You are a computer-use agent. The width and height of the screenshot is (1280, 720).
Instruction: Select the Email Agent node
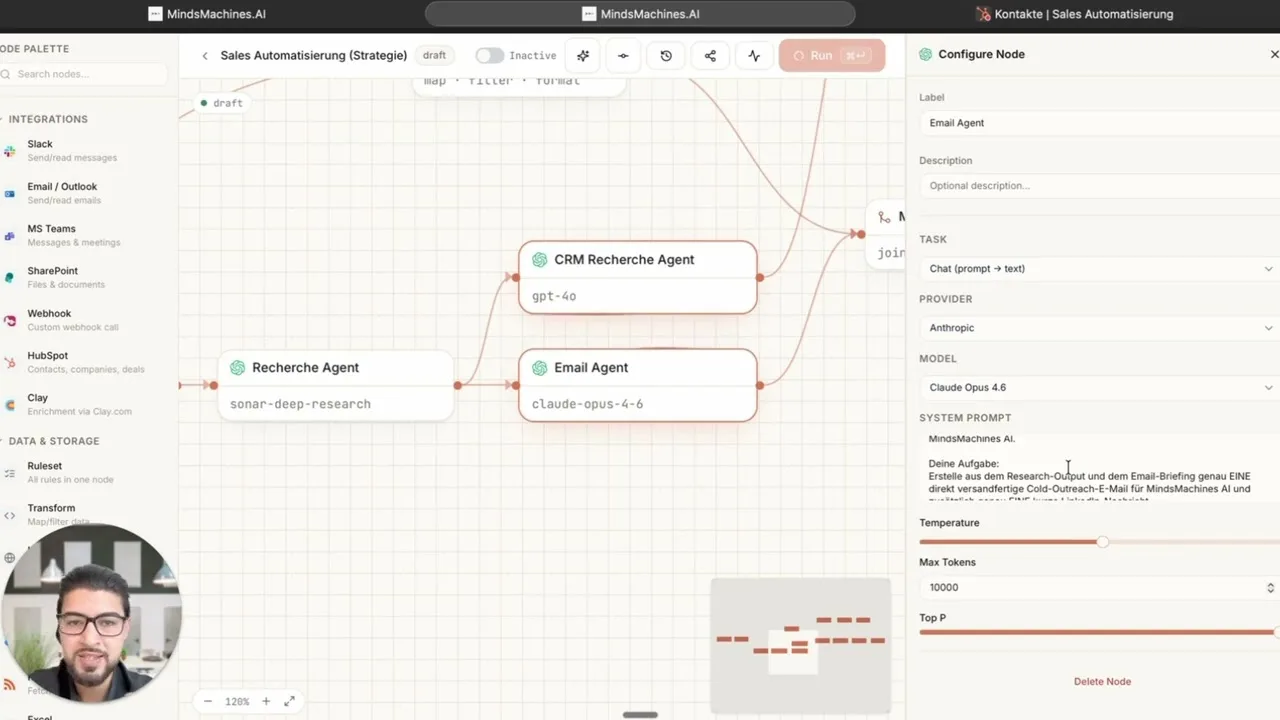[638, 385]
